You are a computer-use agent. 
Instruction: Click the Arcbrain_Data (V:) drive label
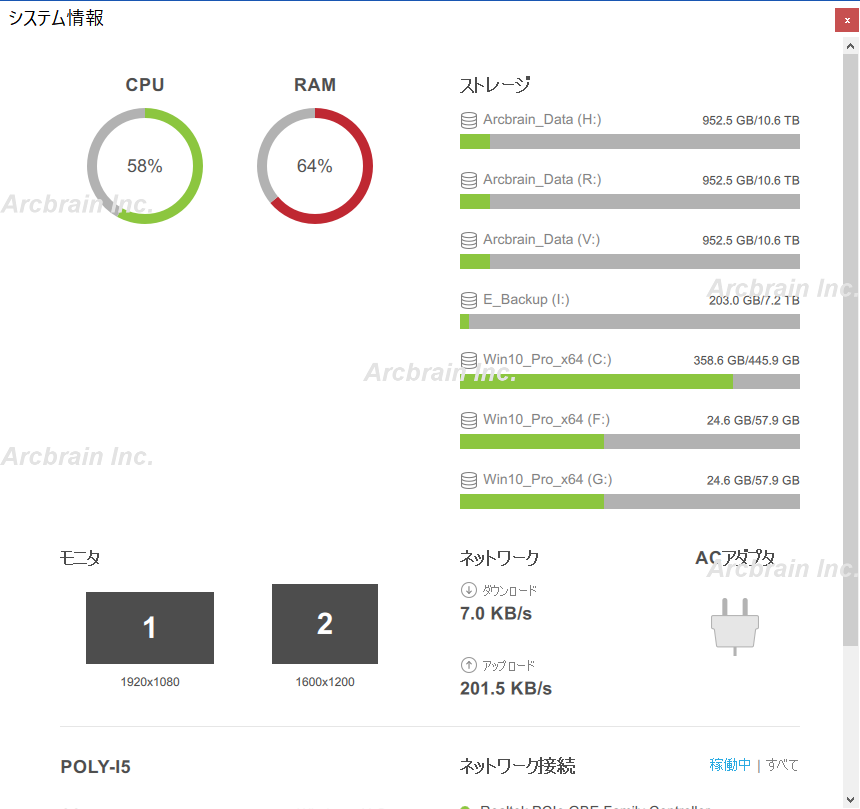point(541,240)
